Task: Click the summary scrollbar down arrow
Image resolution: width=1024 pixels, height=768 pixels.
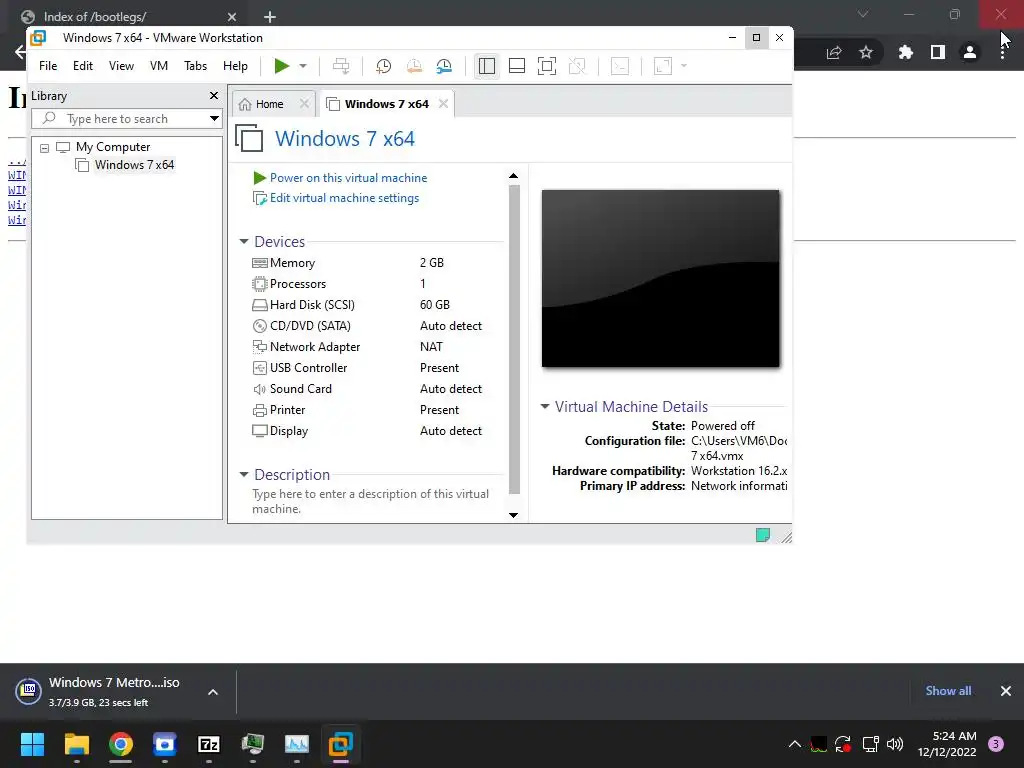Action: pos(513,515)
